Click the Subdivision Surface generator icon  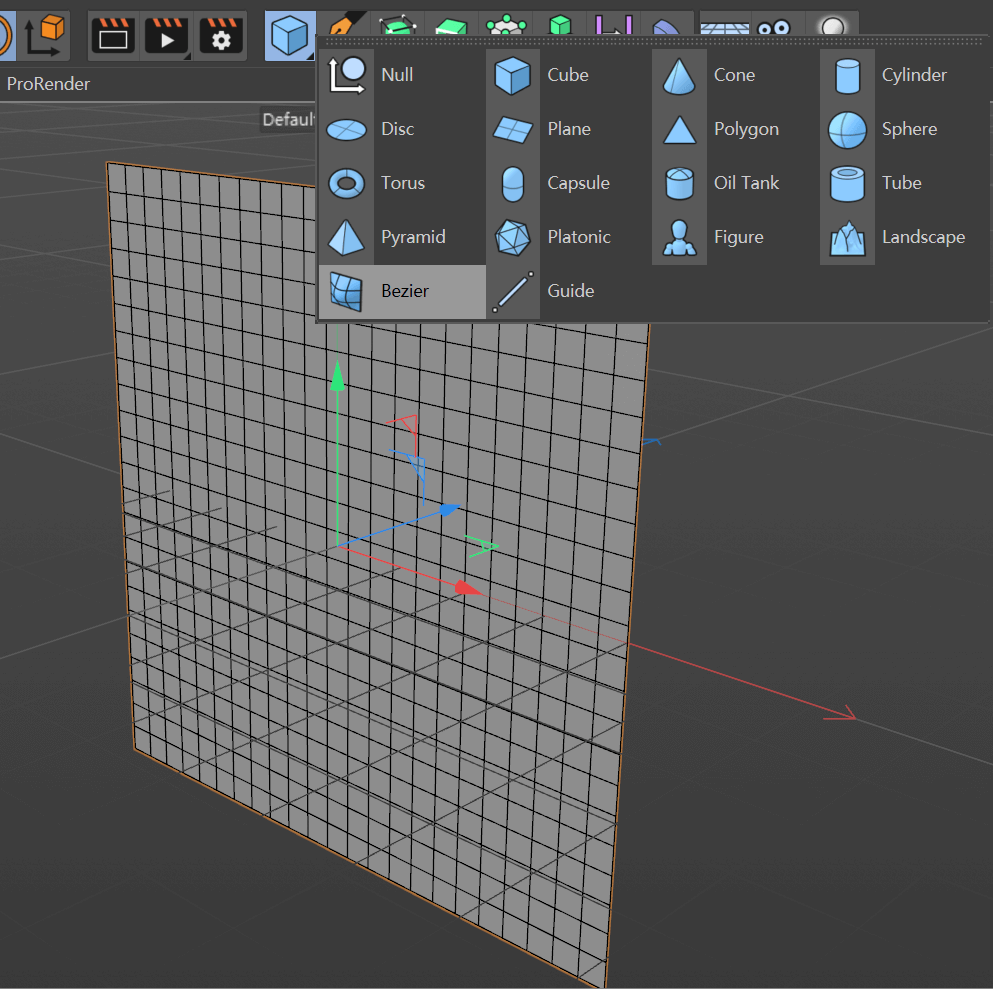[x=397, y=24]
